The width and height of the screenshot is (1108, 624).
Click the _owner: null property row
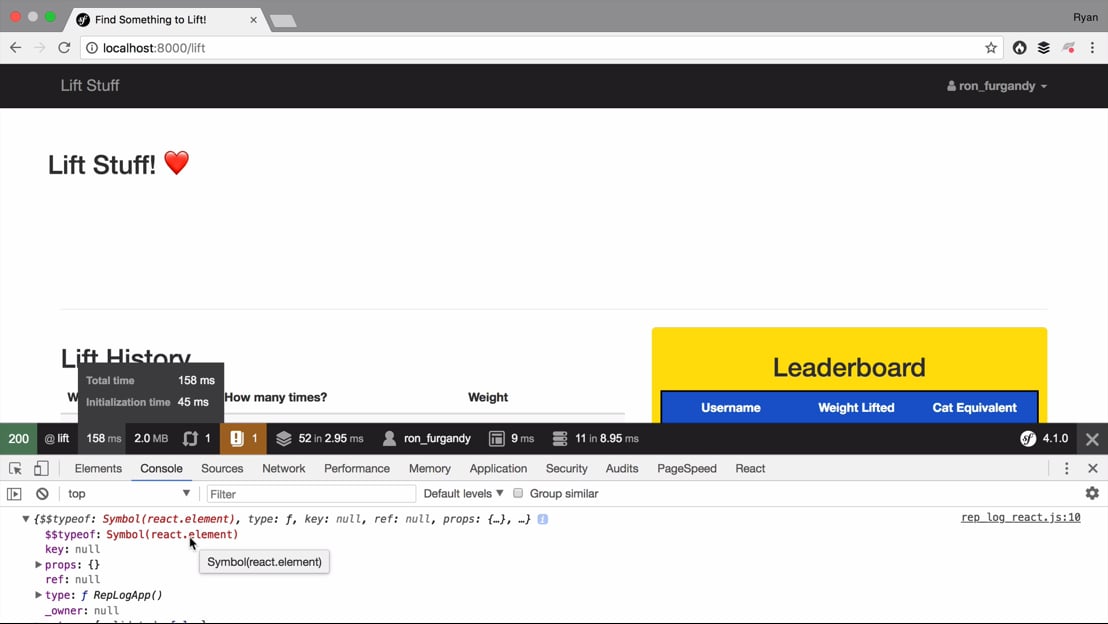coord(82,611)
